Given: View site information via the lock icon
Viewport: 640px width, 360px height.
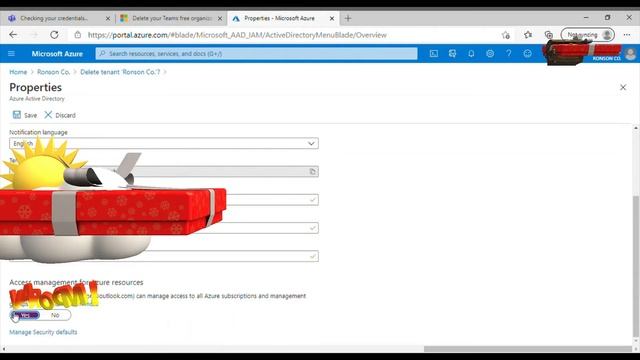Looking at the screenshot, I should (78, 35).
